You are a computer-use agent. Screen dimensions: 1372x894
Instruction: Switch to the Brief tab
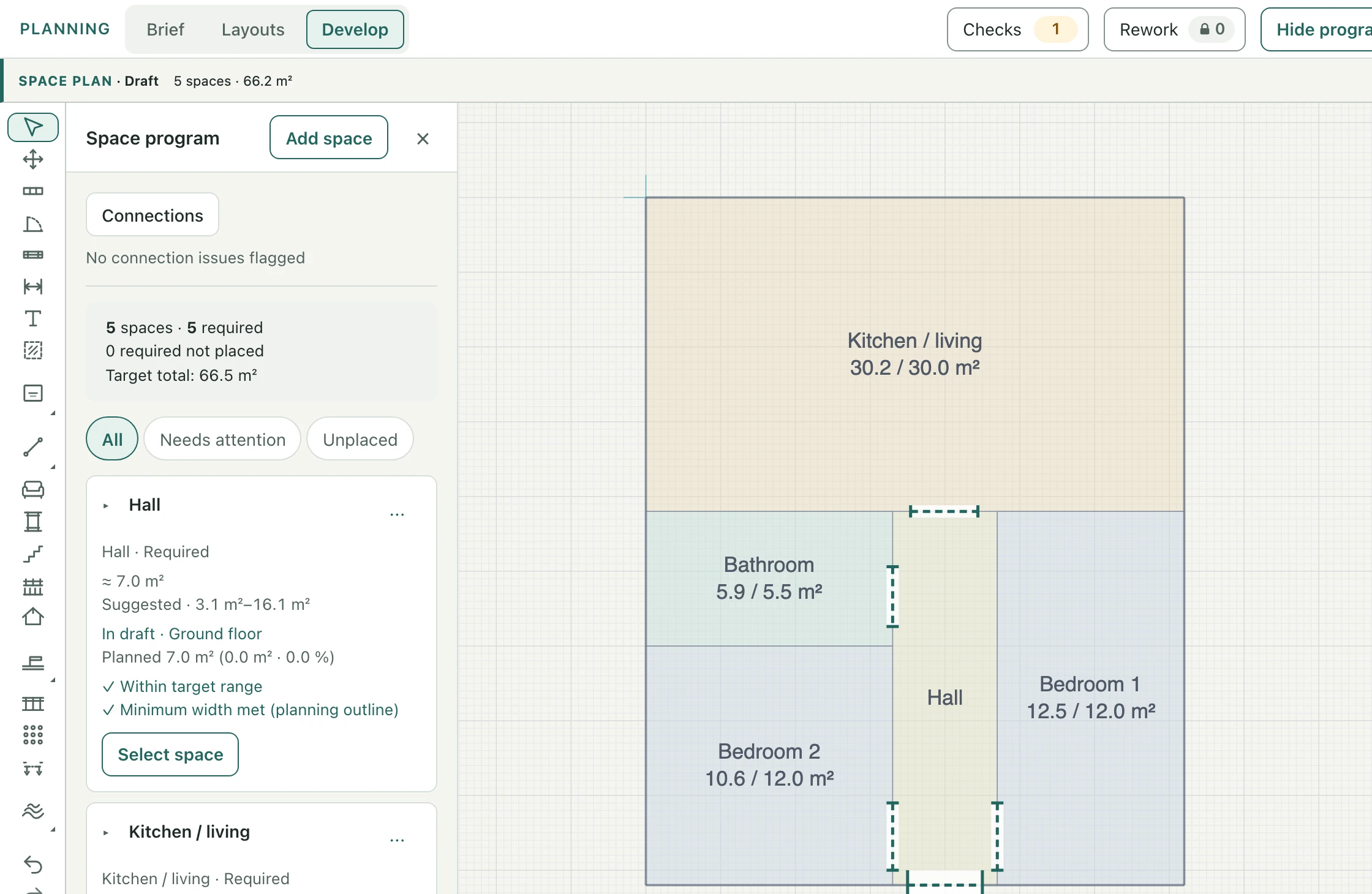click(165, 29)
